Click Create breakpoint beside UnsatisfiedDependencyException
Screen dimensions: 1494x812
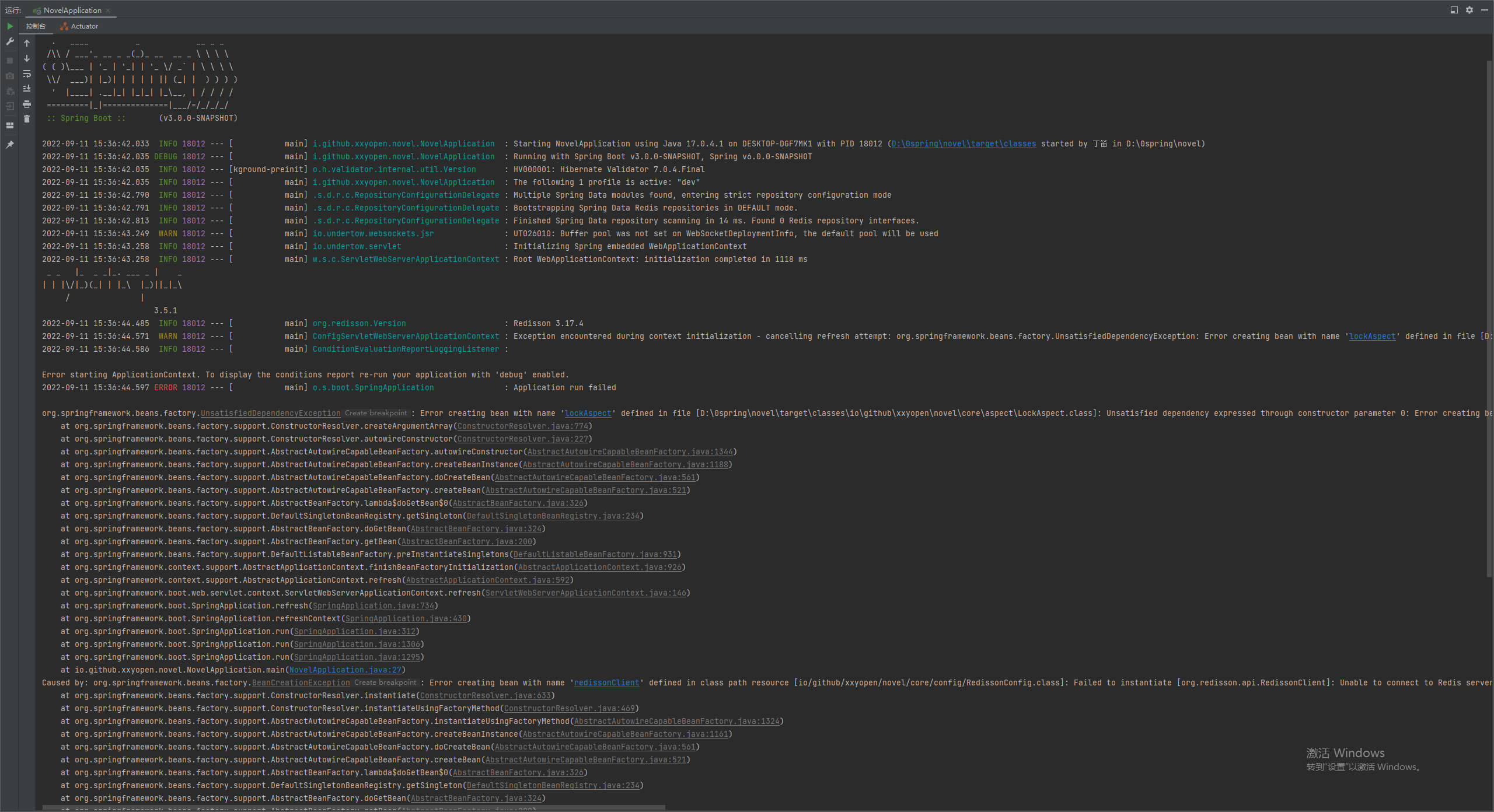click(375, 413)
